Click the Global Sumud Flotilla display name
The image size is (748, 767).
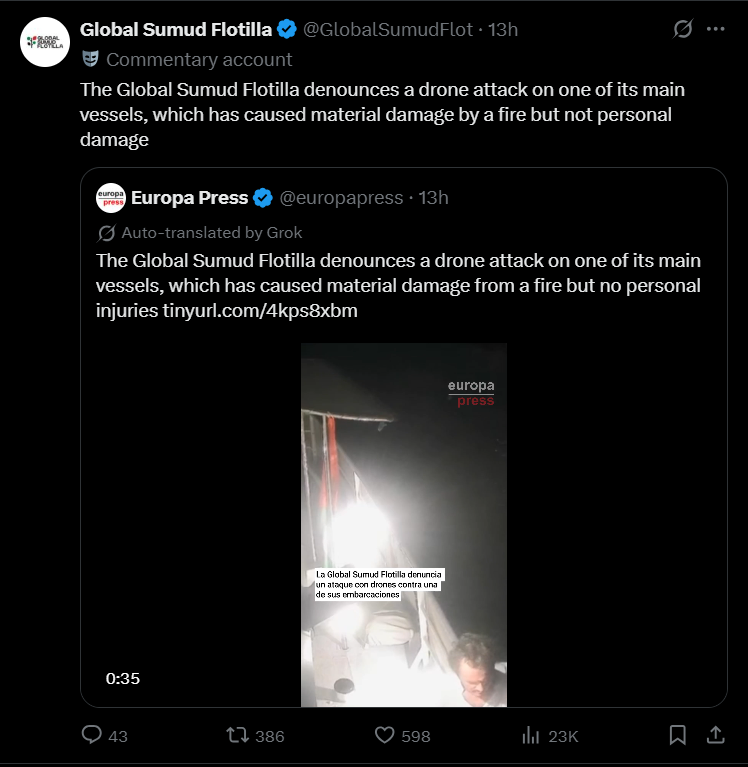coord(175,29)
